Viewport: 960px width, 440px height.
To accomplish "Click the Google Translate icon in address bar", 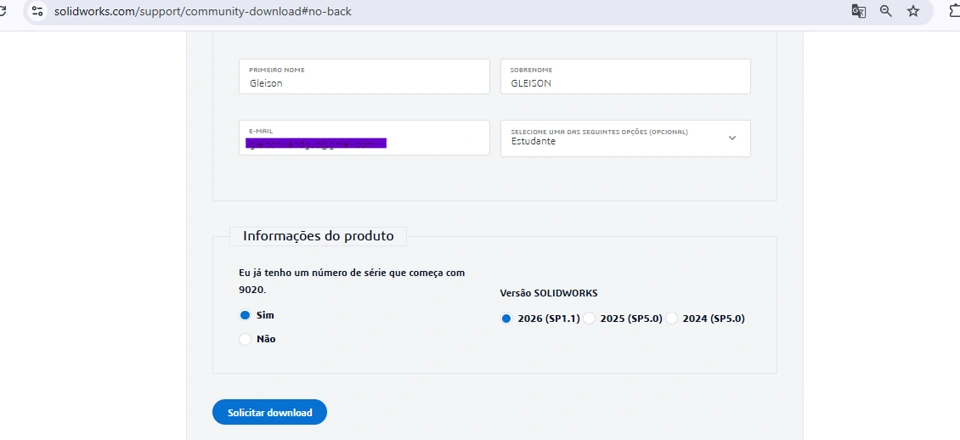I will coord(859,11).
